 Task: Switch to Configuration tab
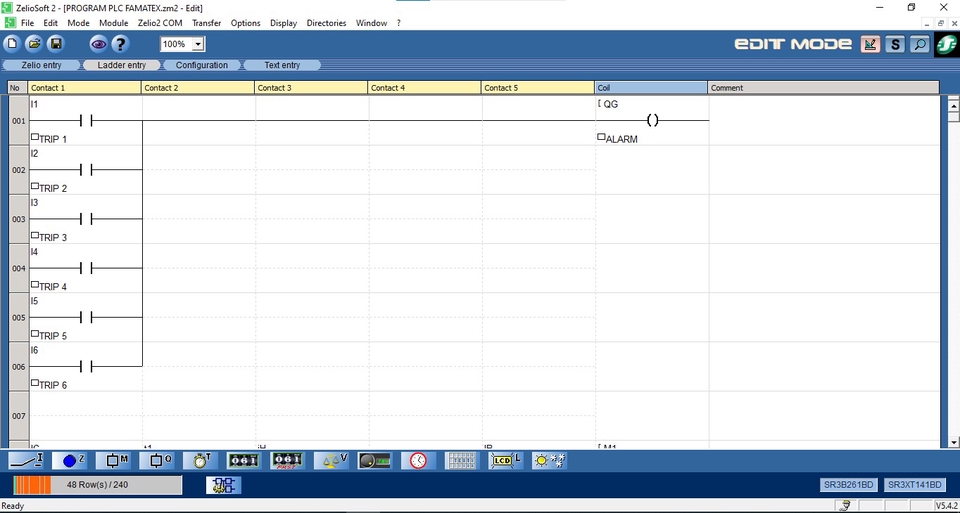201,65
